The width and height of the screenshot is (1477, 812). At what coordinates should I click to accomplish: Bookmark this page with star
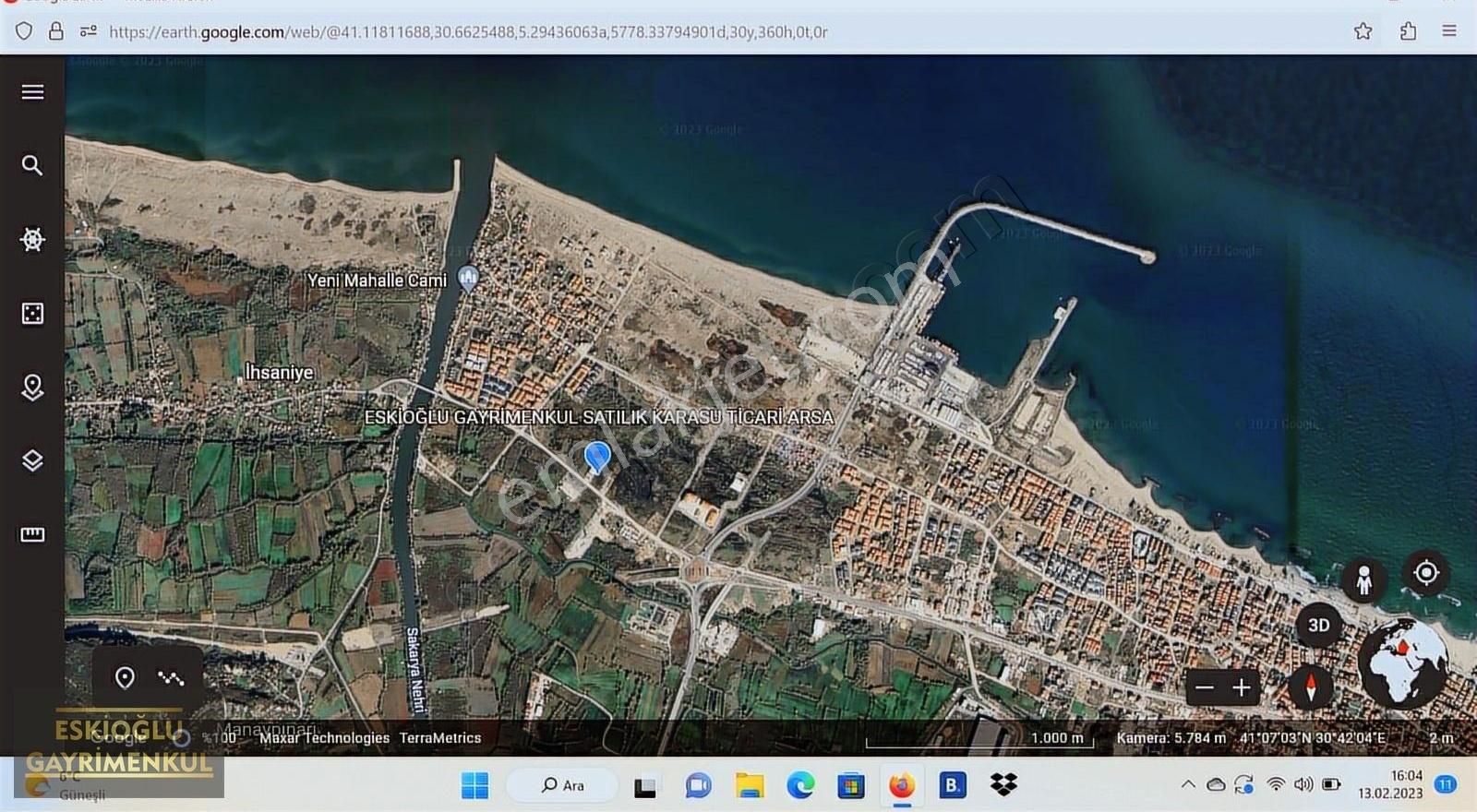[1363, 31]
